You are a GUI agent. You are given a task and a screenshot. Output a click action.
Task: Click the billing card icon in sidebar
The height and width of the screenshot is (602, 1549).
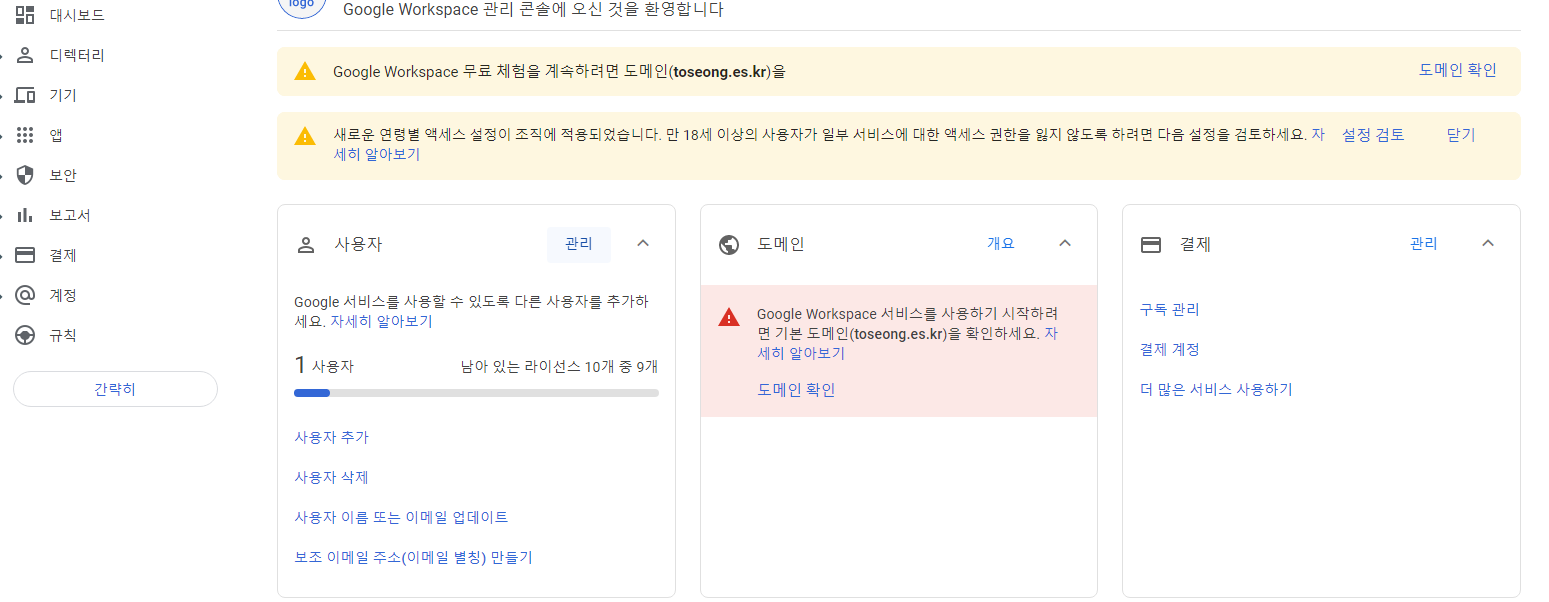pos(25,255)
